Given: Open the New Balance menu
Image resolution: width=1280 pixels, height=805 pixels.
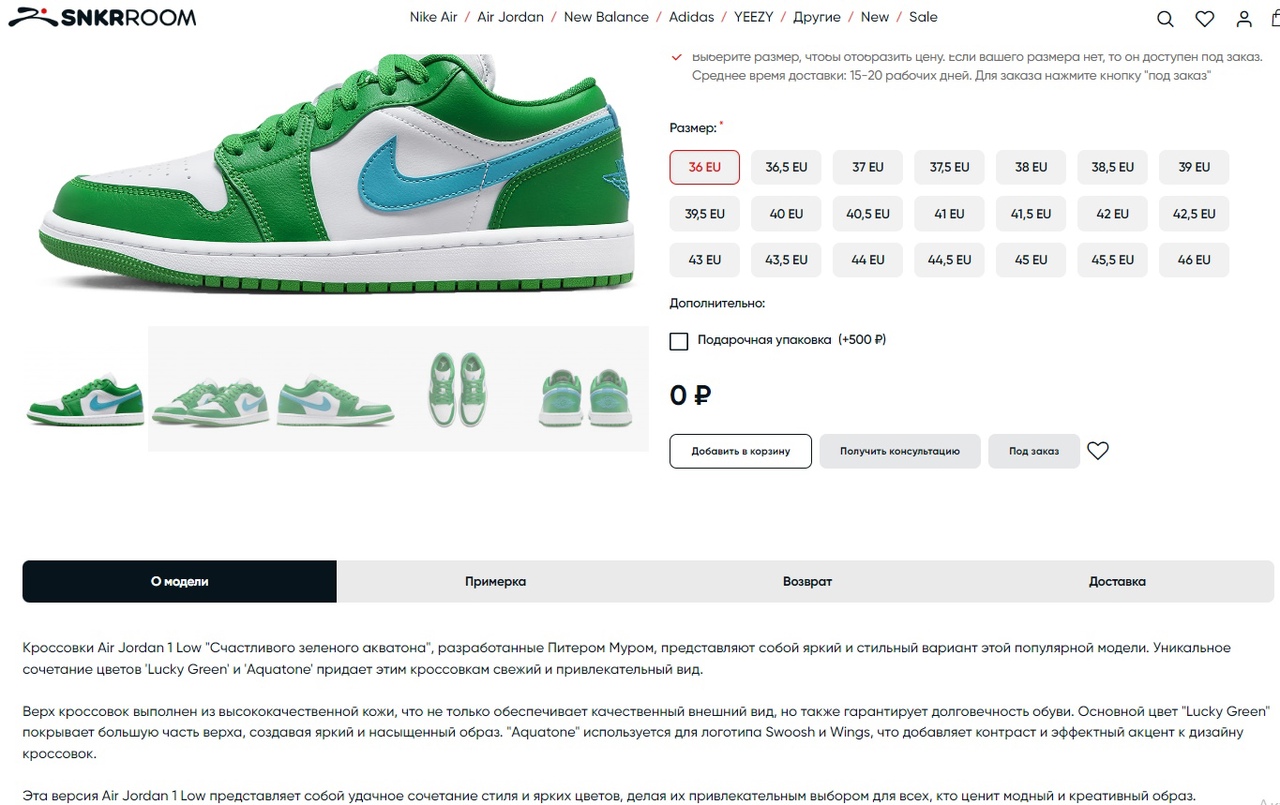Looking at the screenshot, I should [x=606, y=17].
